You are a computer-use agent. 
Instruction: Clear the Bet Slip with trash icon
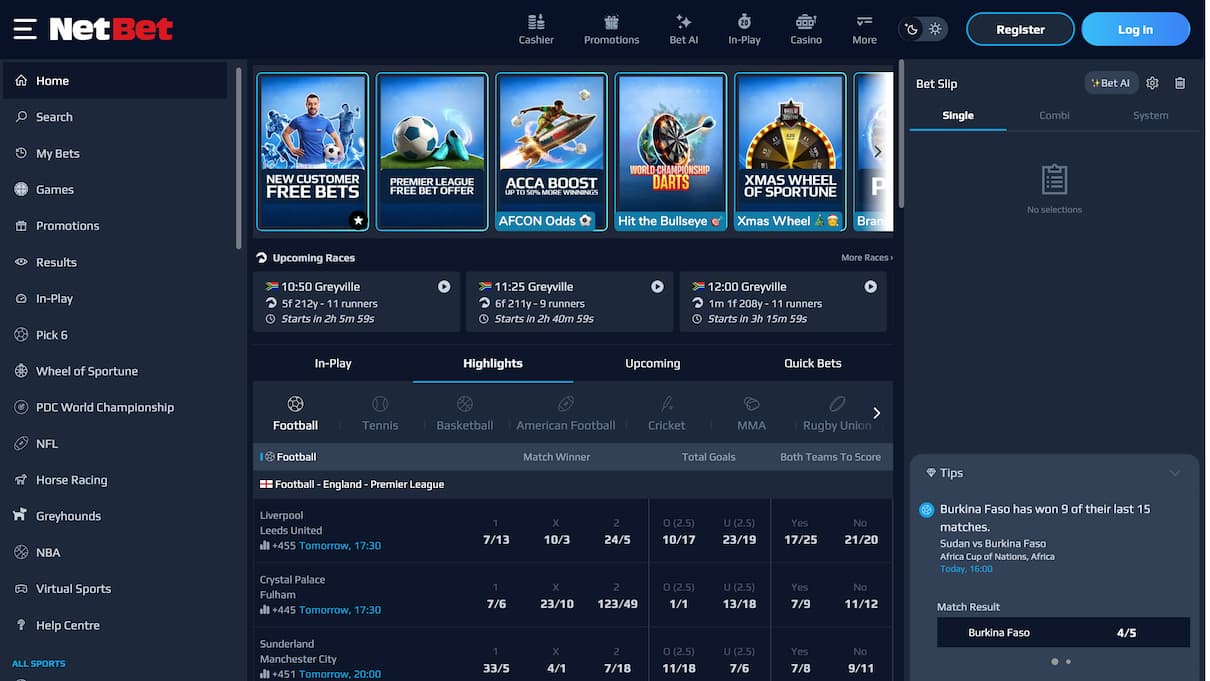click(x=1180, y=83)
